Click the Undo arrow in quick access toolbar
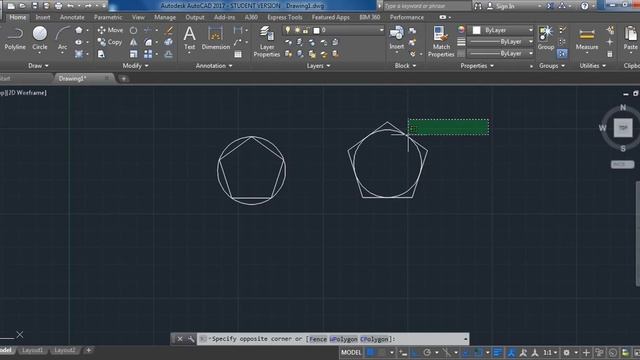The image size is (640, 360). click(70, 6)
